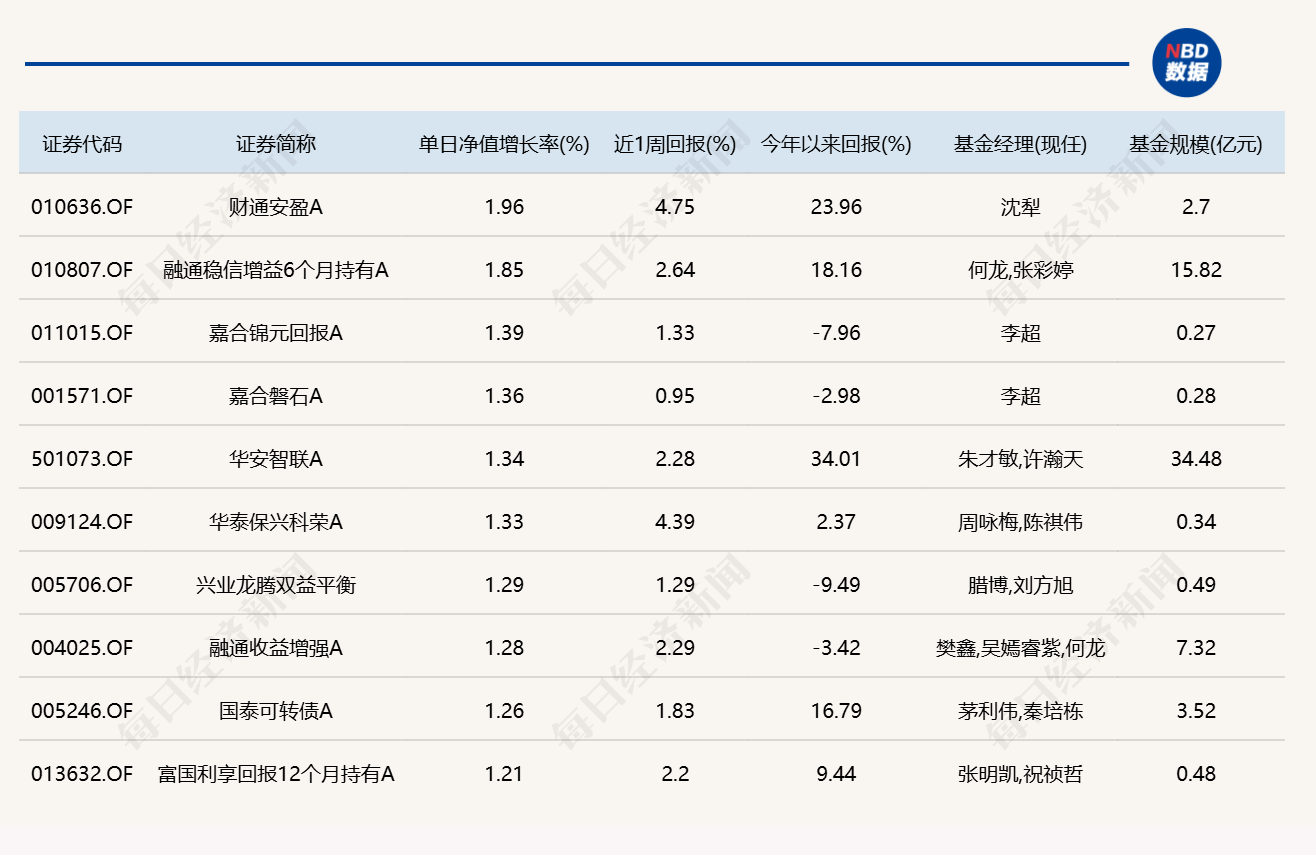The width and height of the screenshot is (1316, 855).
Task: Click fund manager 沈犁
Action: point(1020,207)
